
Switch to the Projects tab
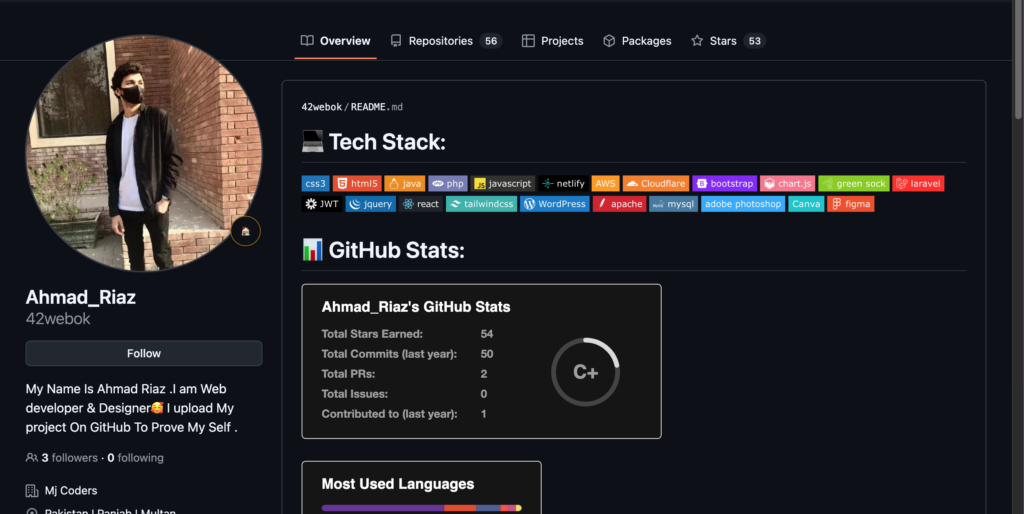(552, 41)
